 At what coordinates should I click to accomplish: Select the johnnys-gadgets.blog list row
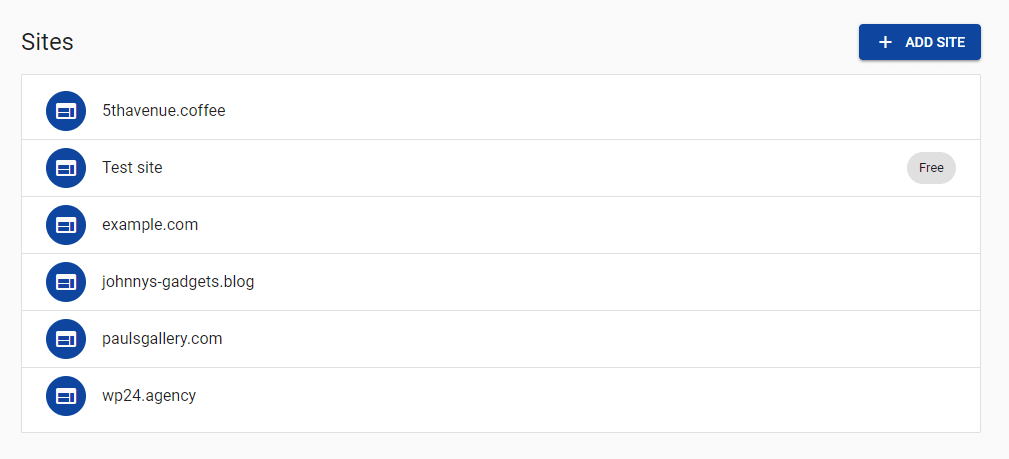click(x=501, y=282)
